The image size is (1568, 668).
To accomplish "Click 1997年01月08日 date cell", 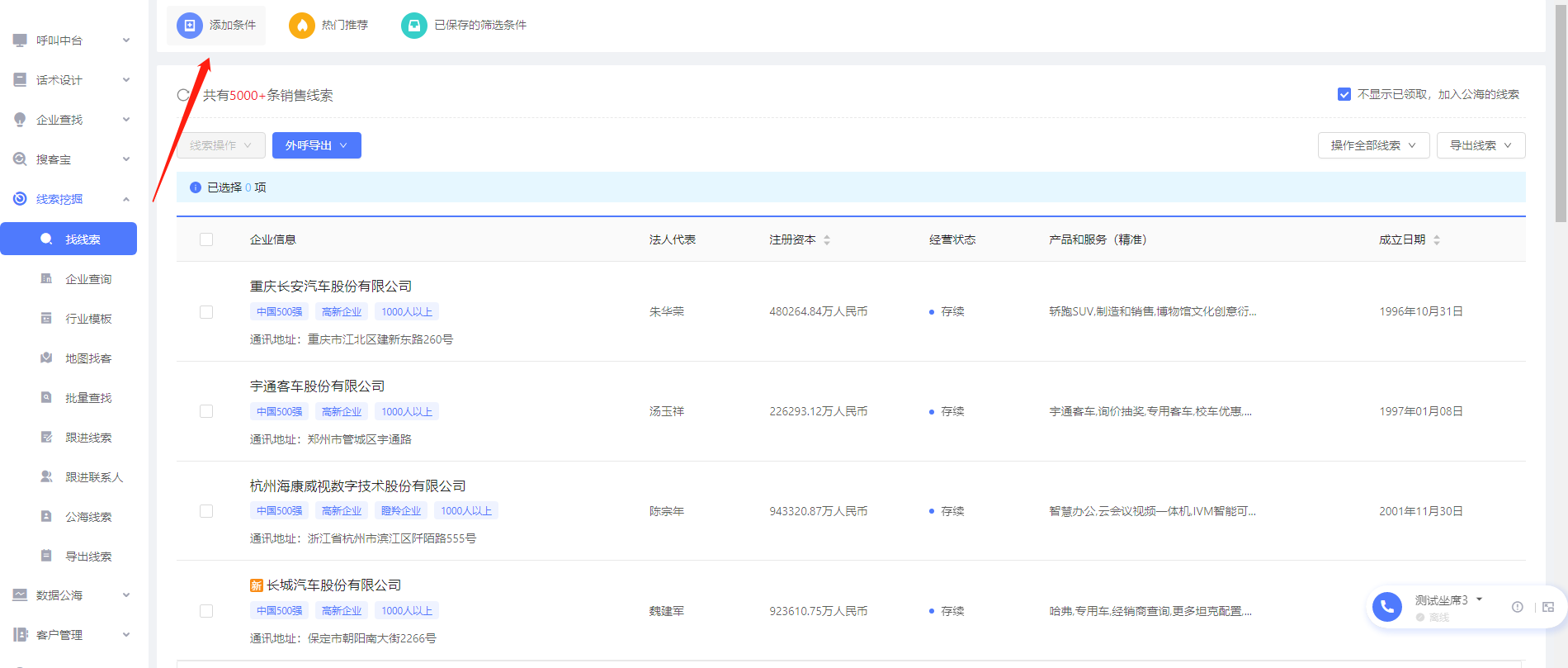I will (x=1421, y=411).
